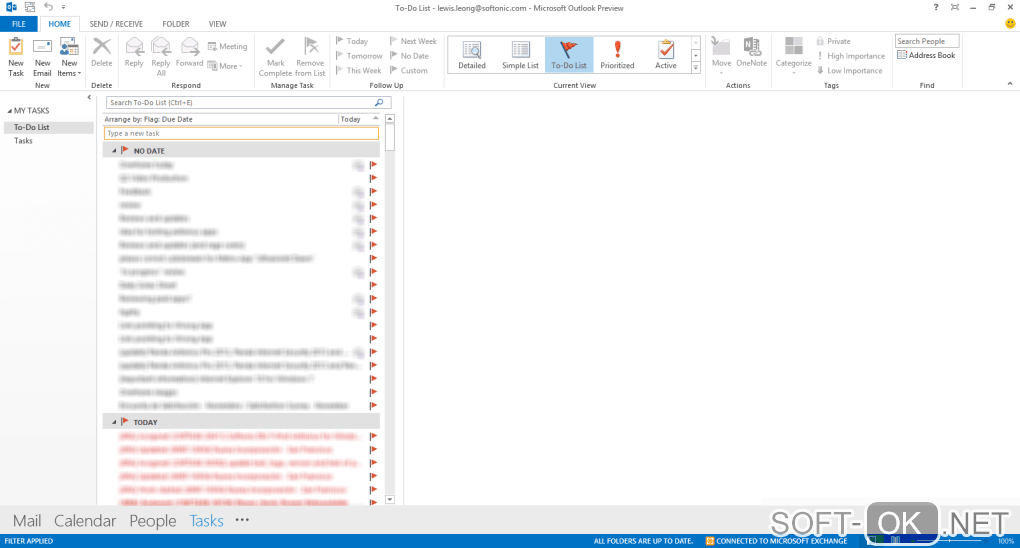The width and height of the screenshot is (1020, 548).
Task: Go to People
Action: 152,521
